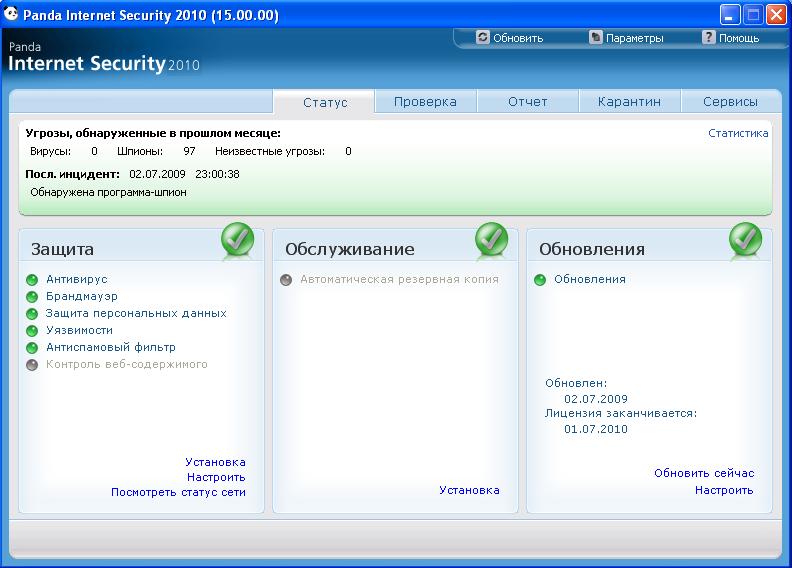
Task: Select Автоматическая резервная копия item
Action: [x=400, y=279]
